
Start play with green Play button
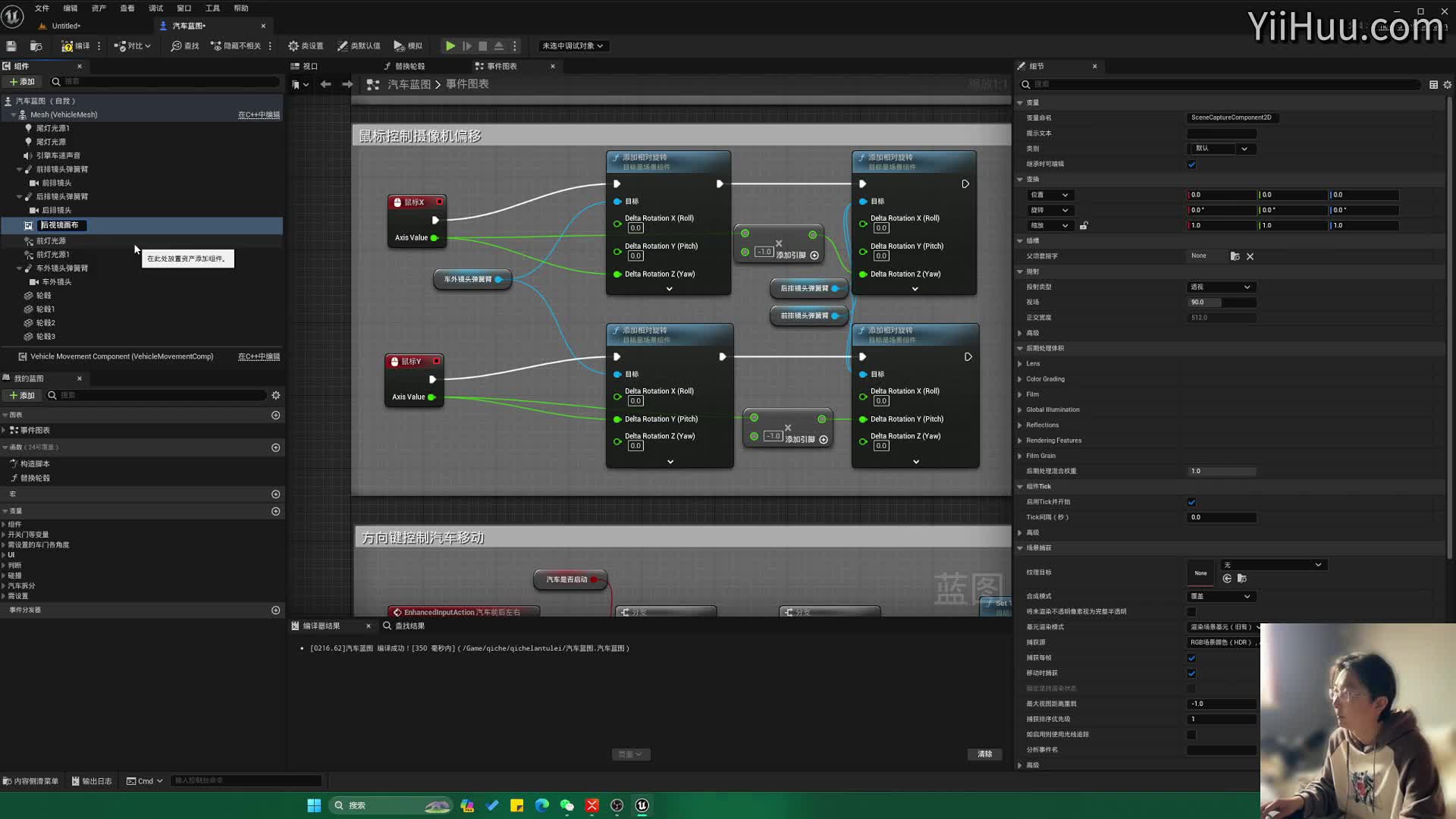click(450, 46)
